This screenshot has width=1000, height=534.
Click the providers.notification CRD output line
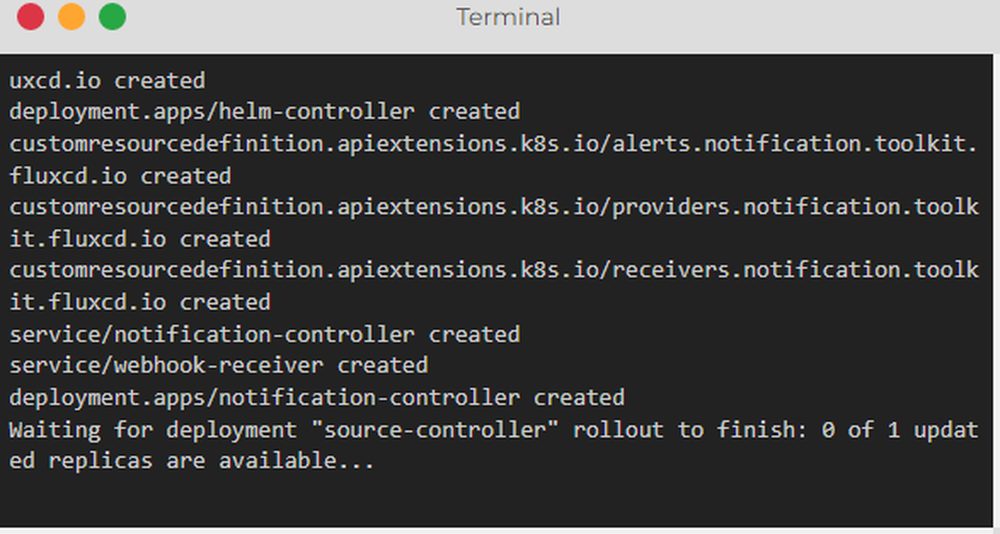(x=493, y=207)
